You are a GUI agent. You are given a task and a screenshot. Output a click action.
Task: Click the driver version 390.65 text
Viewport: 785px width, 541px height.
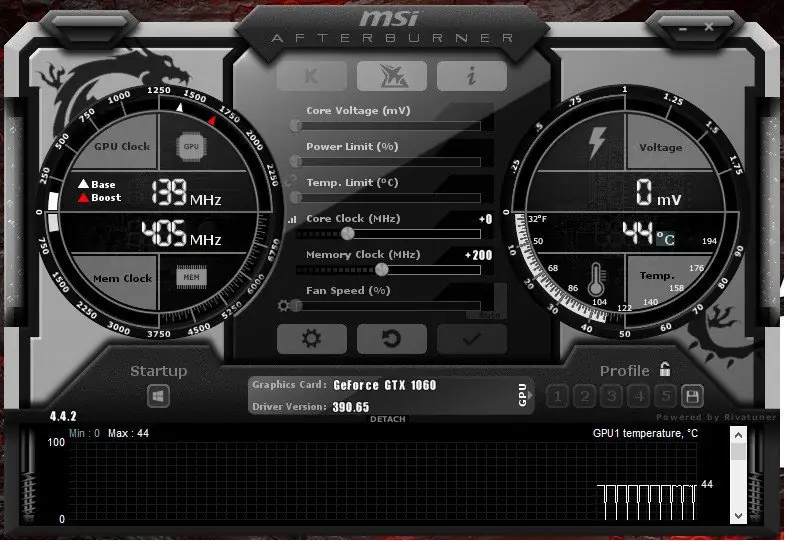coord(350,407)
